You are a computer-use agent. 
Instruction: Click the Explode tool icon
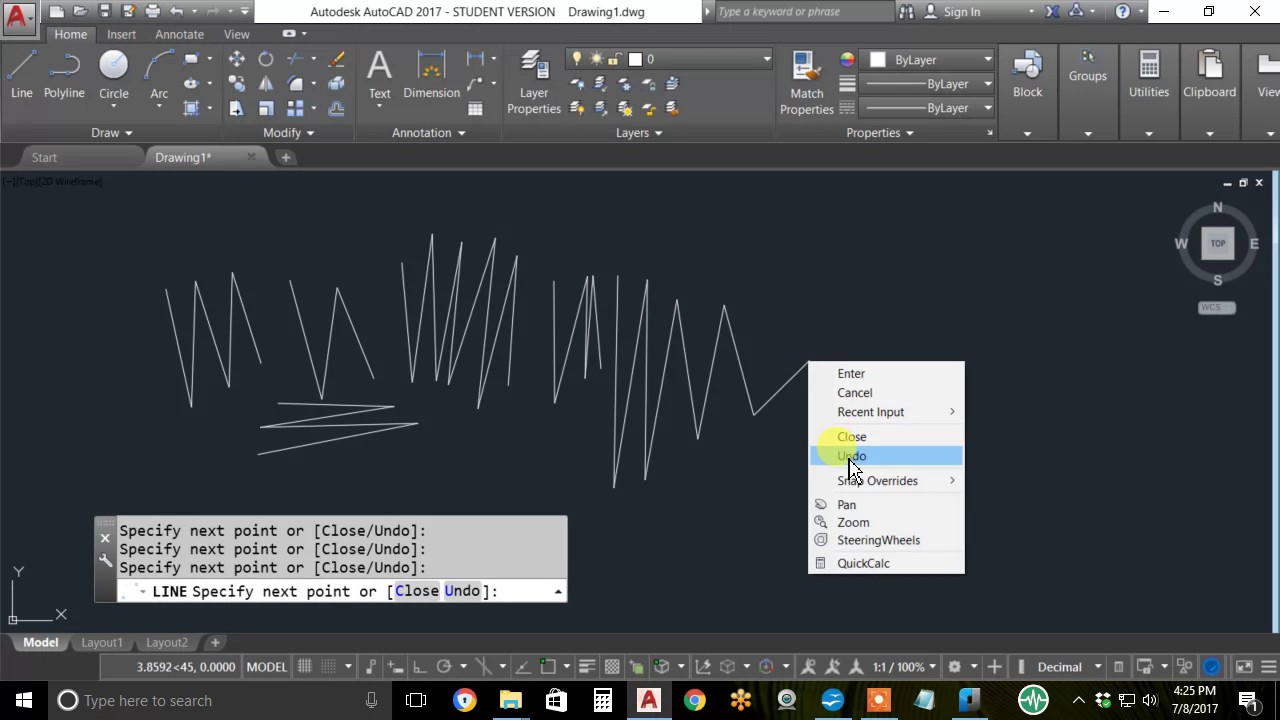pos(337,84)
